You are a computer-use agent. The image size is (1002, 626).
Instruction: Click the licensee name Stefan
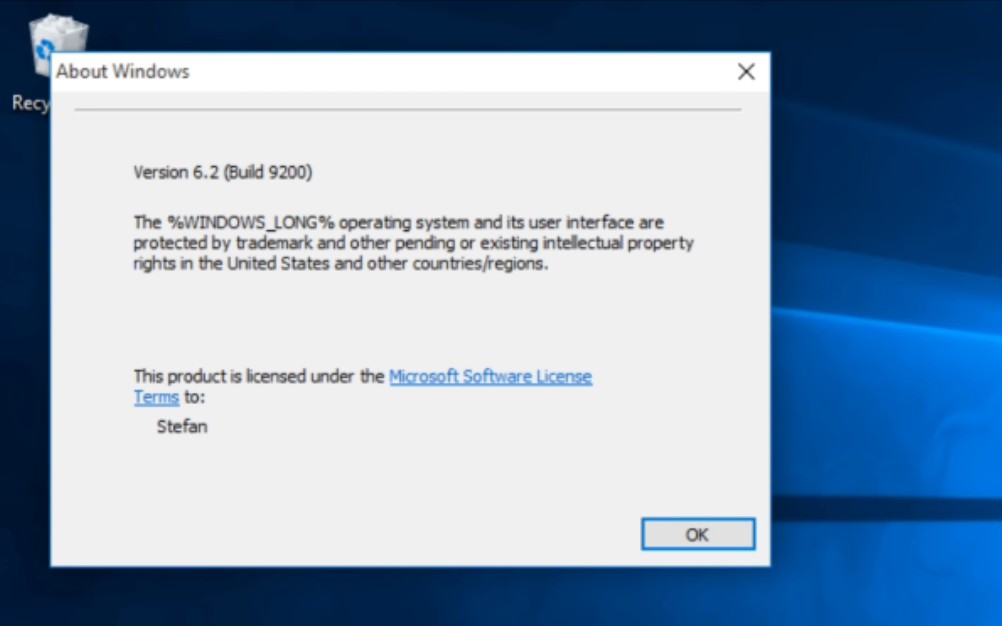pos(182,427)
